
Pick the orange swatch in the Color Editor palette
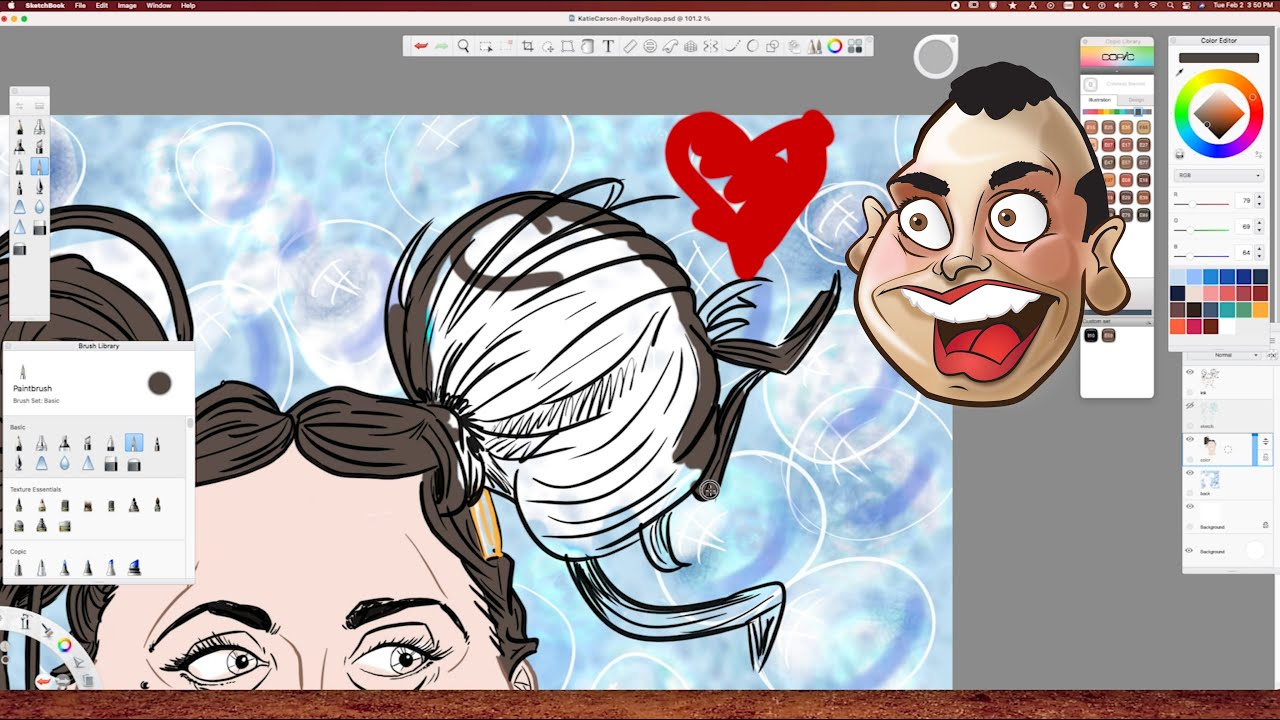coord(1260,310)
